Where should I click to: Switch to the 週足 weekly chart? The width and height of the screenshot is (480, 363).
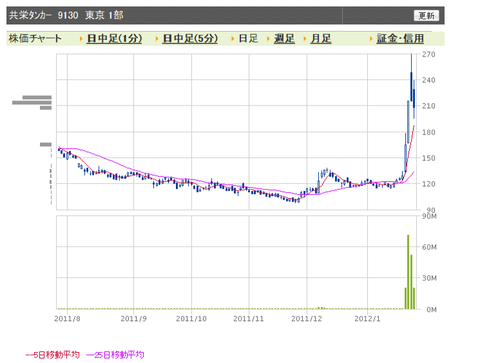284,39
